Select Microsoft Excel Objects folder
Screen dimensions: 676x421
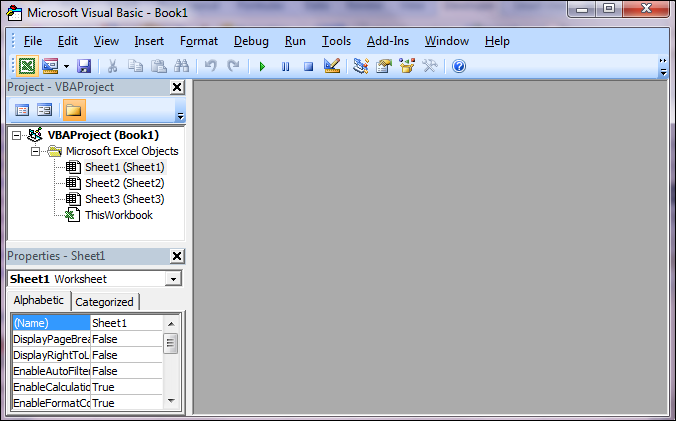pyautogui.click(x=122, y=151)
